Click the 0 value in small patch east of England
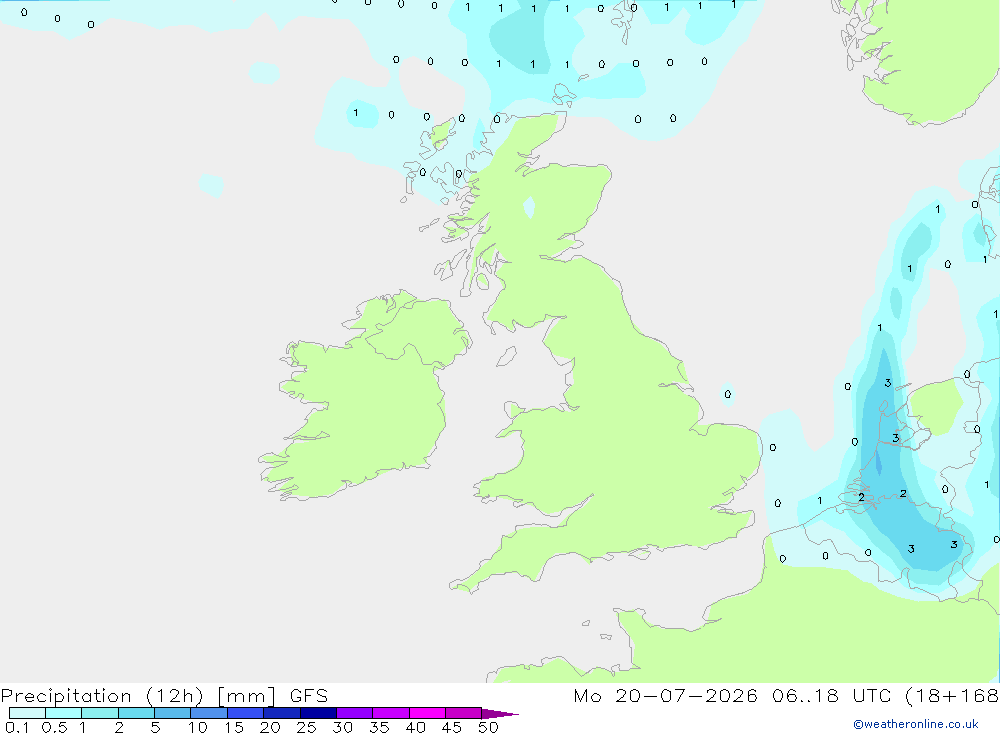 (728, 394)
